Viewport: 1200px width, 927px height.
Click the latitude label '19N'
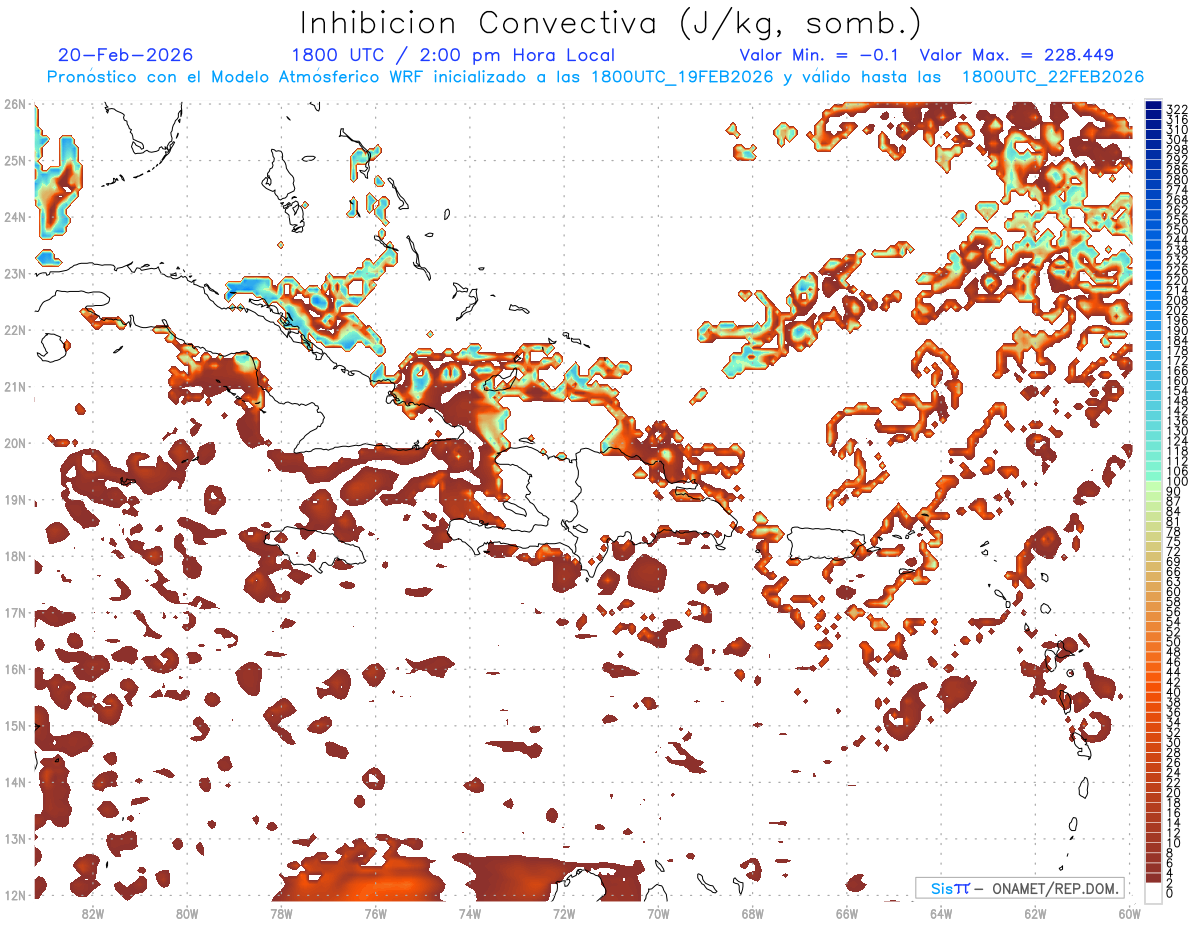(15, 499)
